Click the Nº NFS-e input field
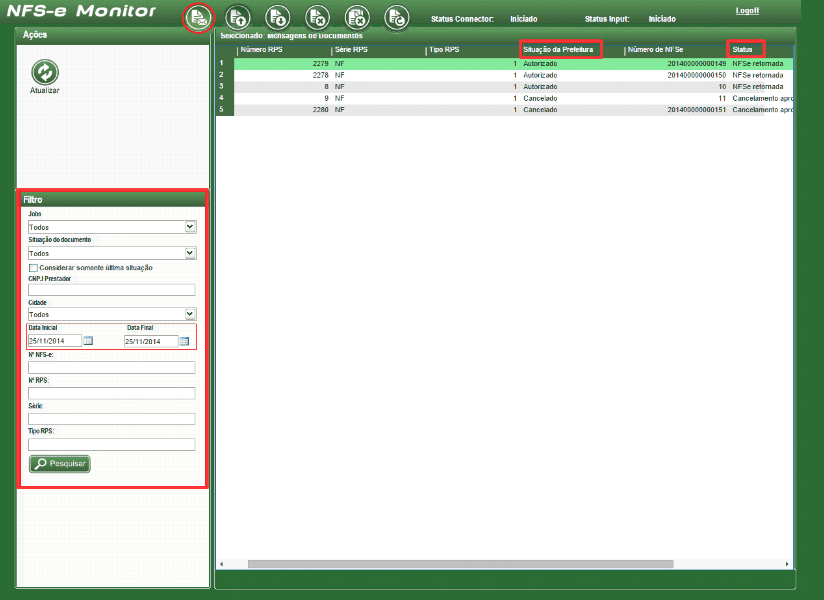The width and height of the screenshot is (824, 600). [x=111, y=367]
